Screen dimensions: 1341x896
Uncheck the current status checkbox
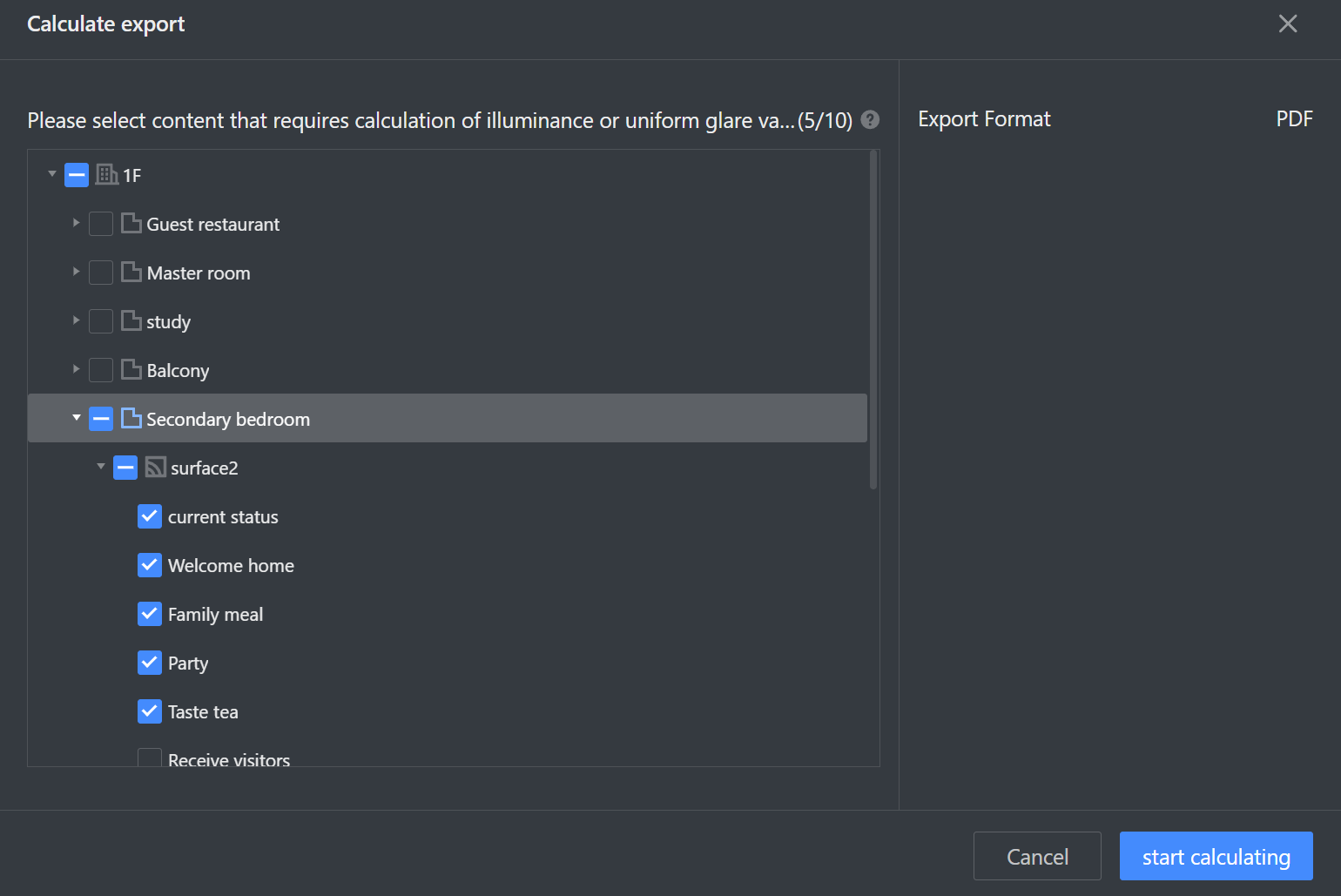point(150,516)
